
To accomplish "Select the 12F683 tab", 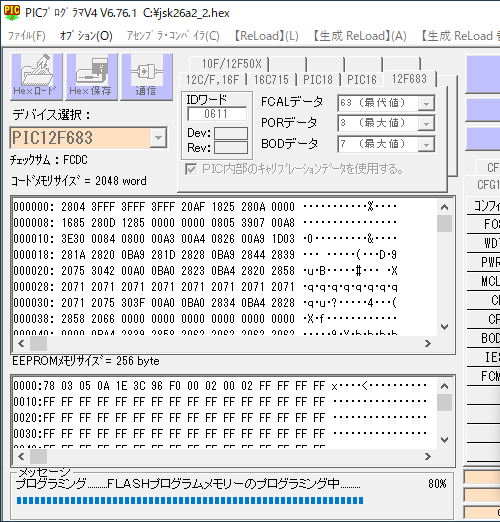I will [409, 79].
